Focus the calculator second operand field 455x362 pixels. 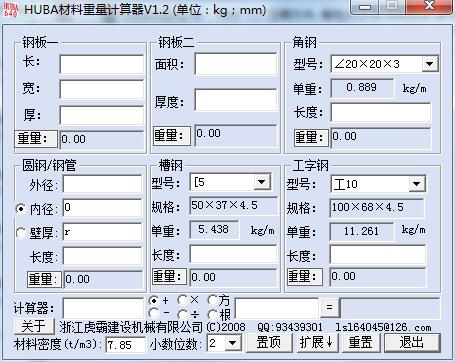coord(277,308)
